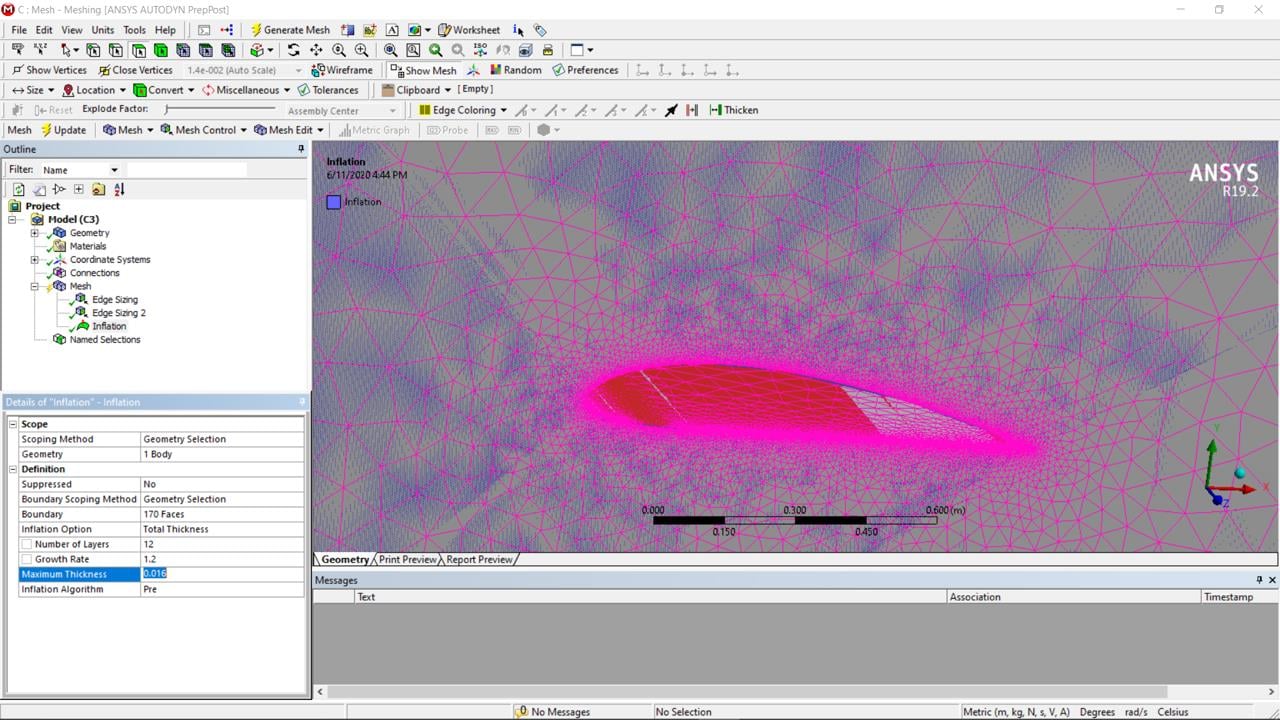Viewport: 1280px width, 720px height.
Task: Toggle the Wireframe display mode
Action: tap(342, 70)
